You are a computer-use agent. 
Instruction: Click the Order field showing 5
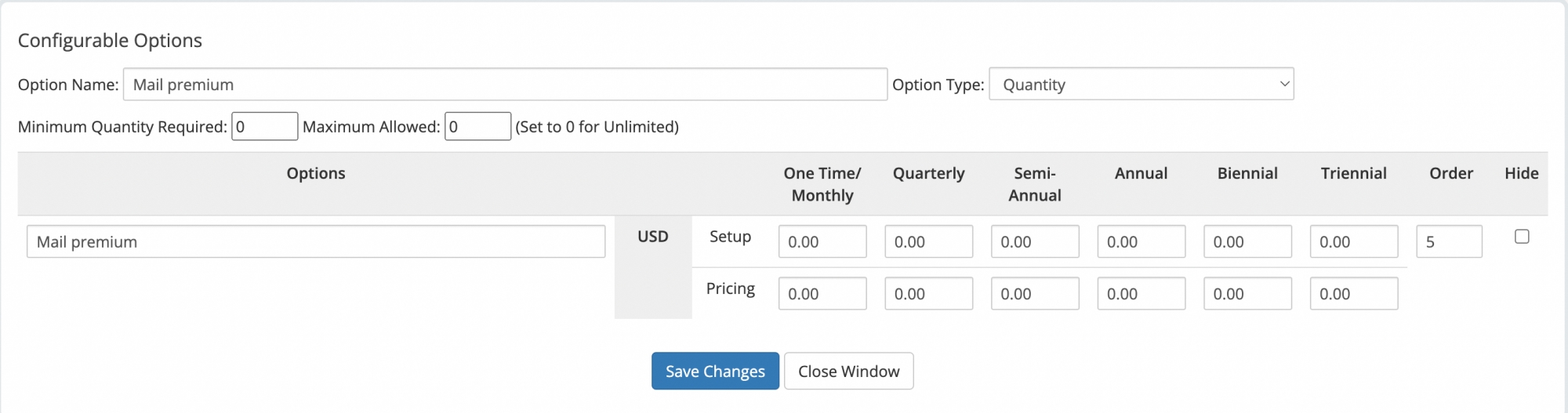(1449, 242)
